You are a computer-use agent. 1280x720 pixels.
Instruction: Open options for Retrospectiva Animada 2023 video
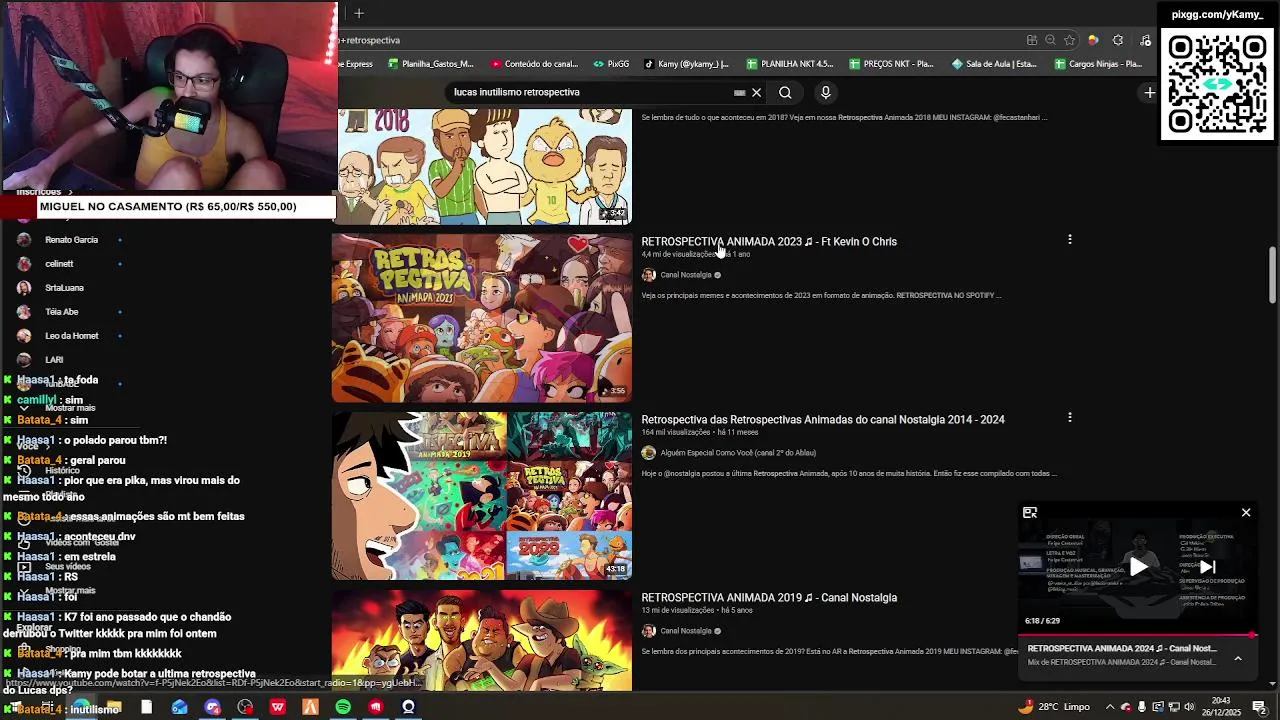click(x=1070, y=240)
